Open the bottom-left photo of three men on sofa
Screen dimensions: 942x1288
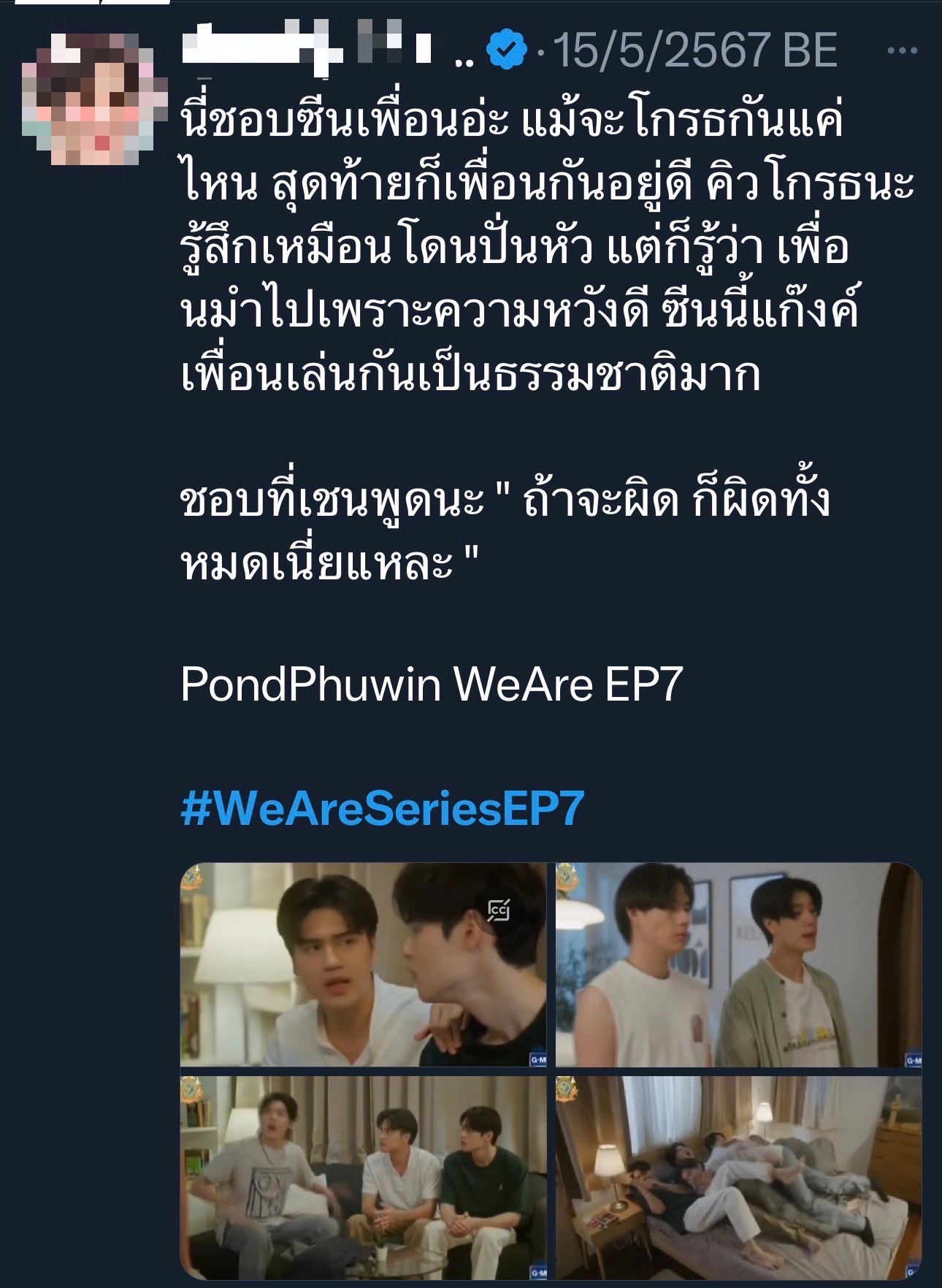click(x=363, y=1178)
